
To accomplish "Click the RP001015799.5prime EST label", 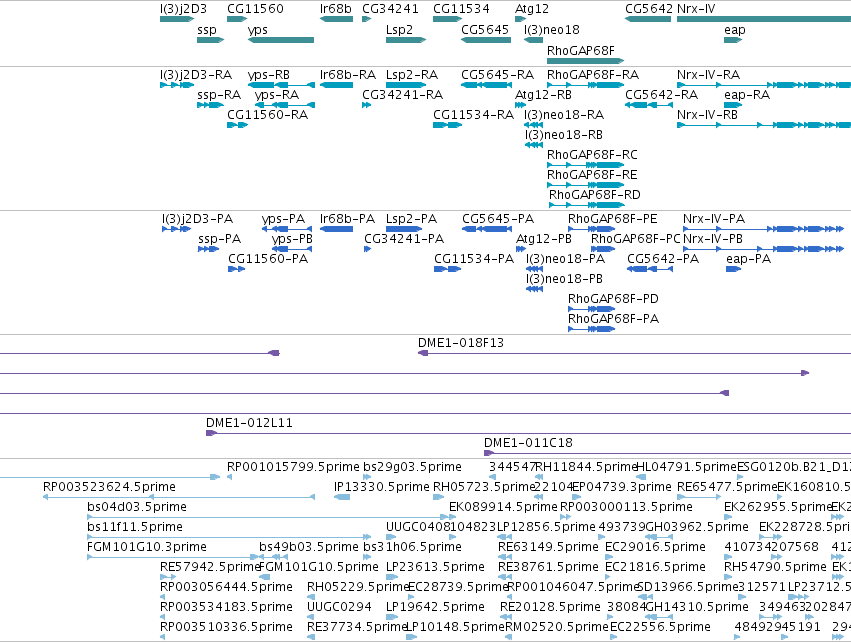I will point(293,467).
